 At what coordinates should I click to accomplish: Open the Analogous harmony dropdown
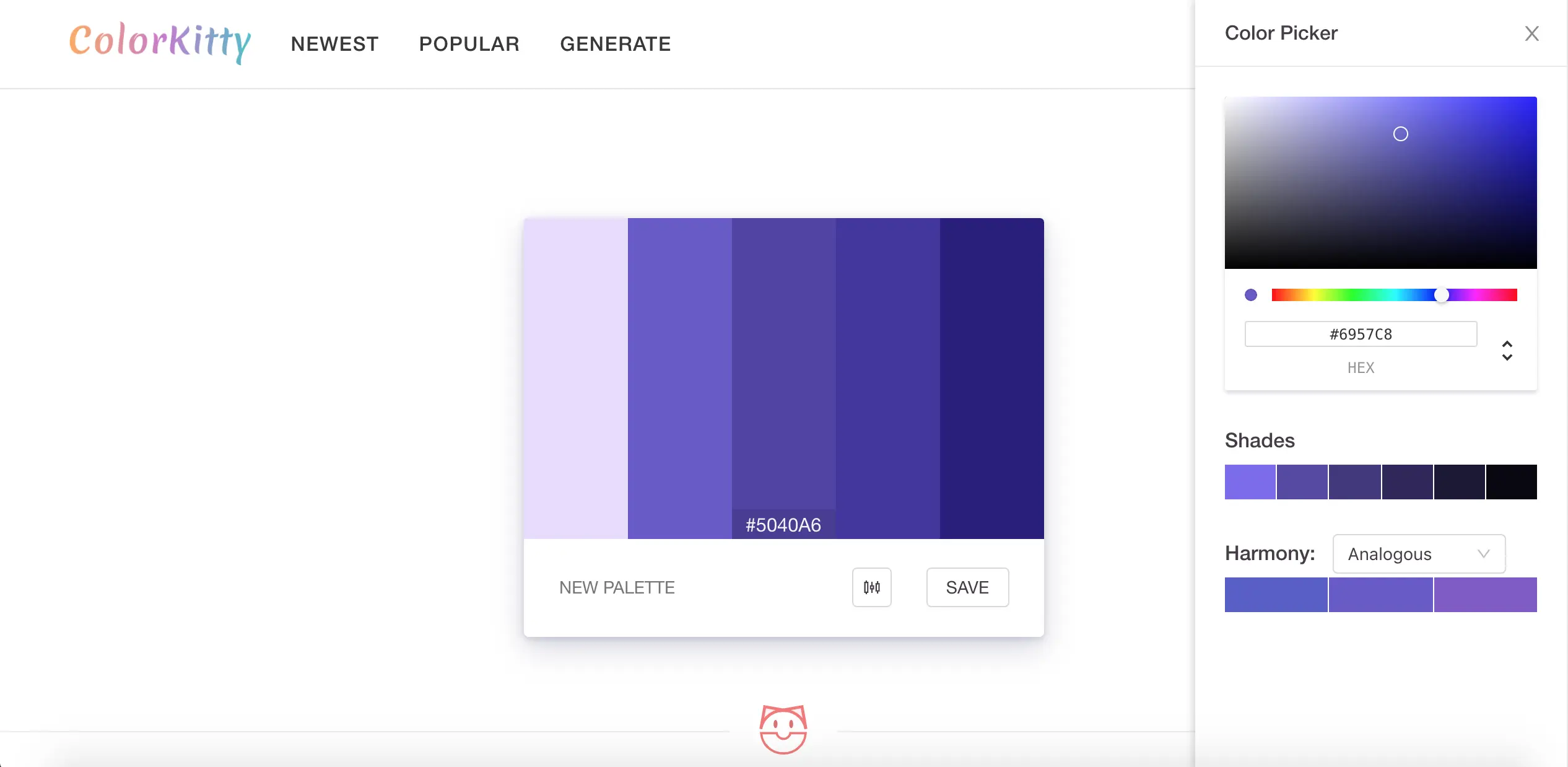tap(1418, 554)
